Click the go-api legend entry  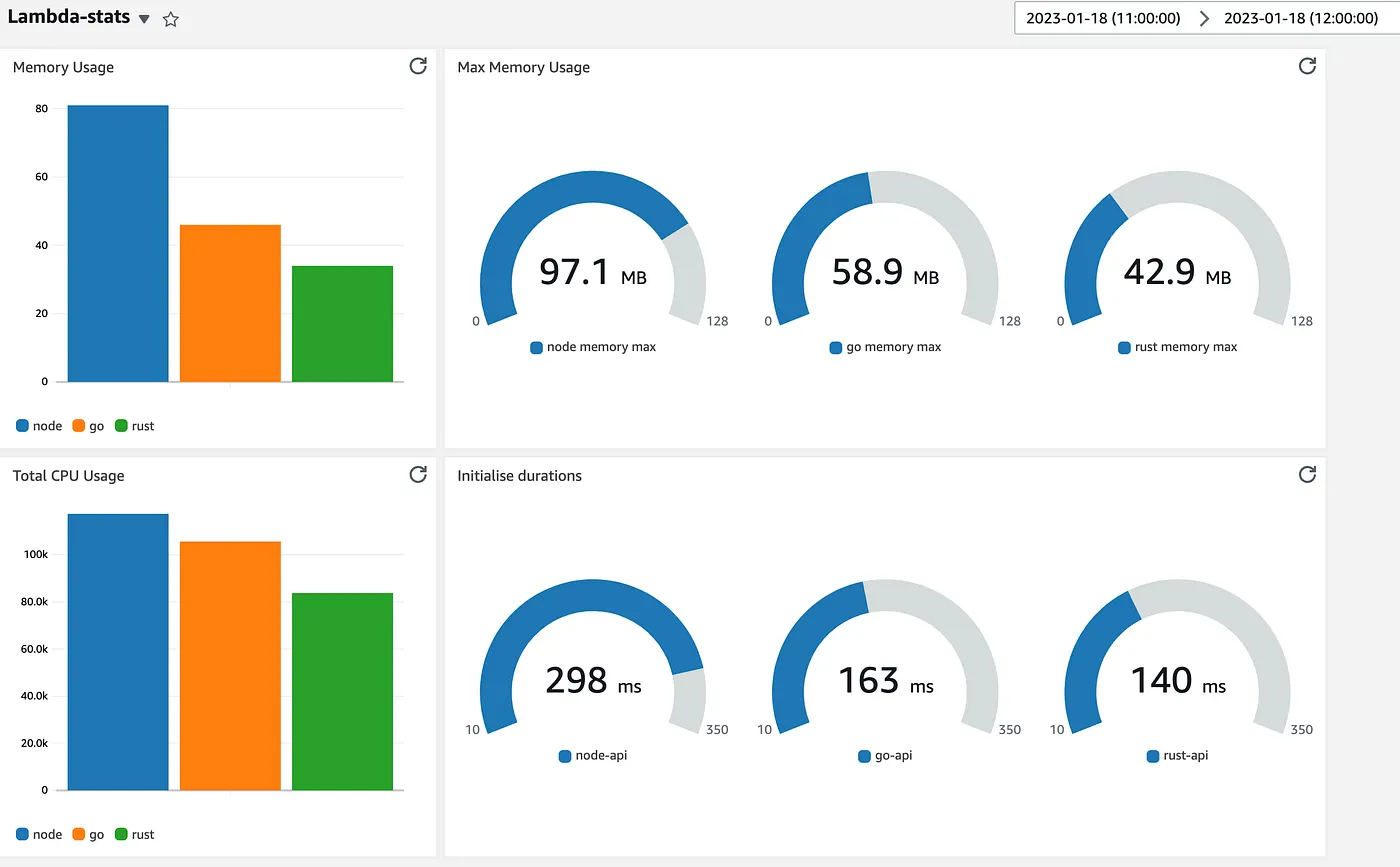886,756
